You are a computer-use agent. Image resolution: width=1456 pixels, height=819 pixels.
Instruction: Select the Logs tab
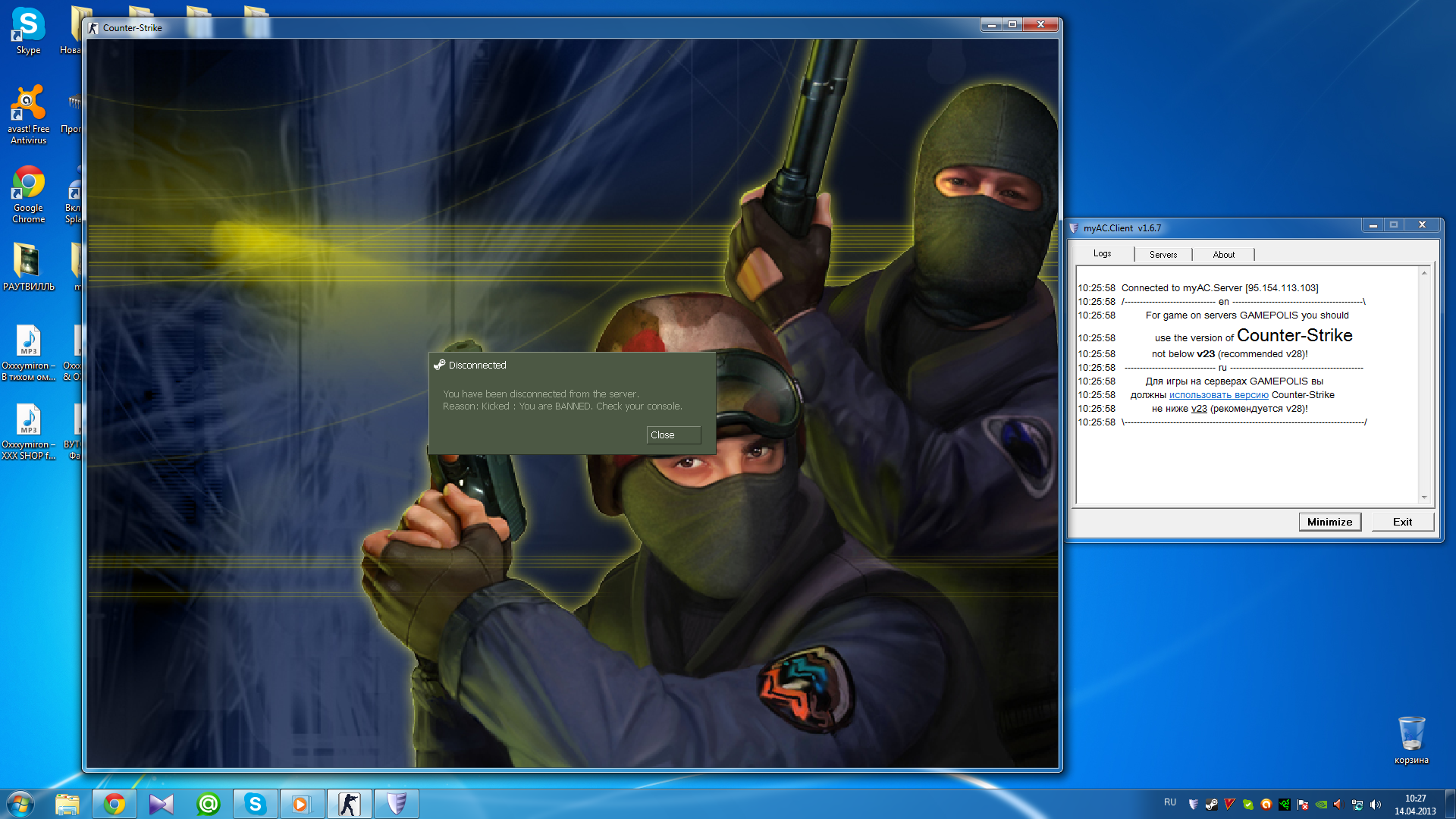[x=1102, y=254]
